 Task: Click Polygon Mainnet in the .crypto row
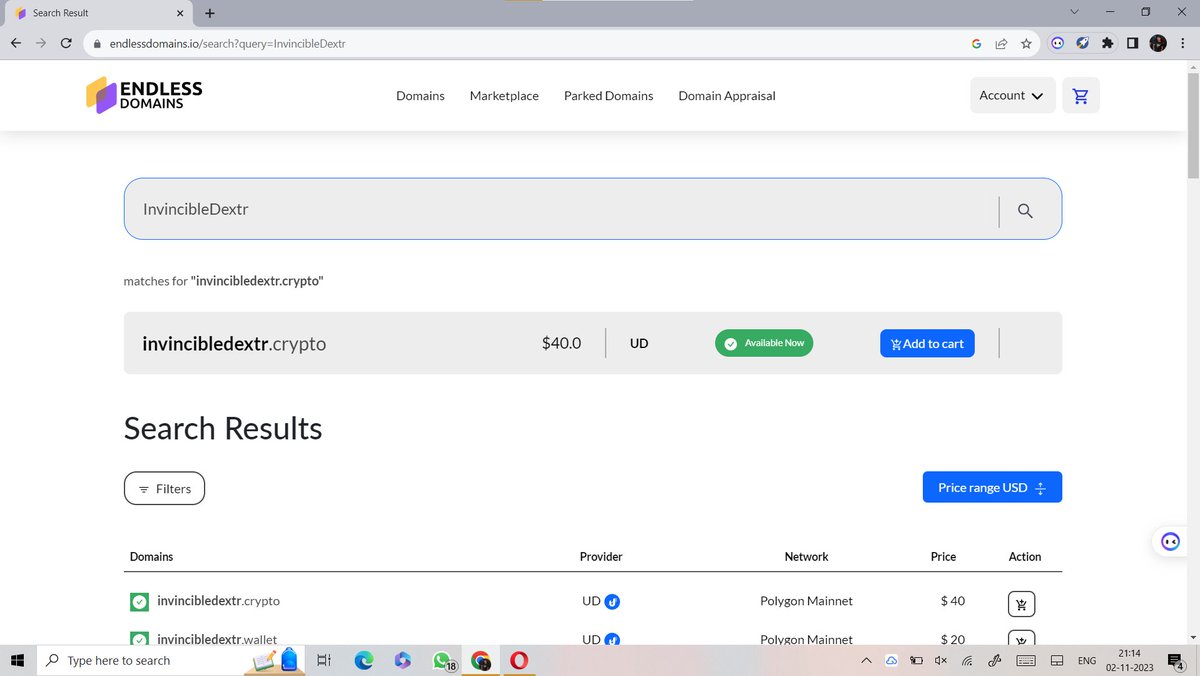click(x=806, y=601)
